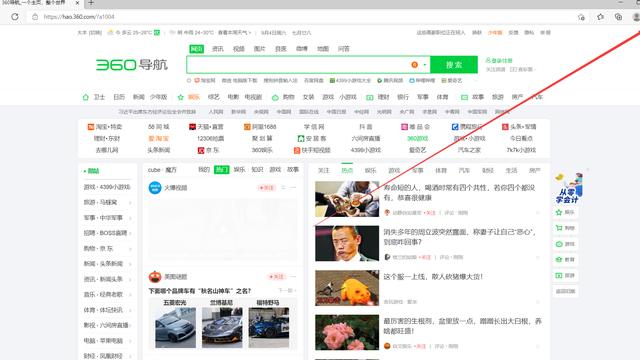Select the 视频 search tab
This screenshot has height=360, width=640.
point(239,49)
